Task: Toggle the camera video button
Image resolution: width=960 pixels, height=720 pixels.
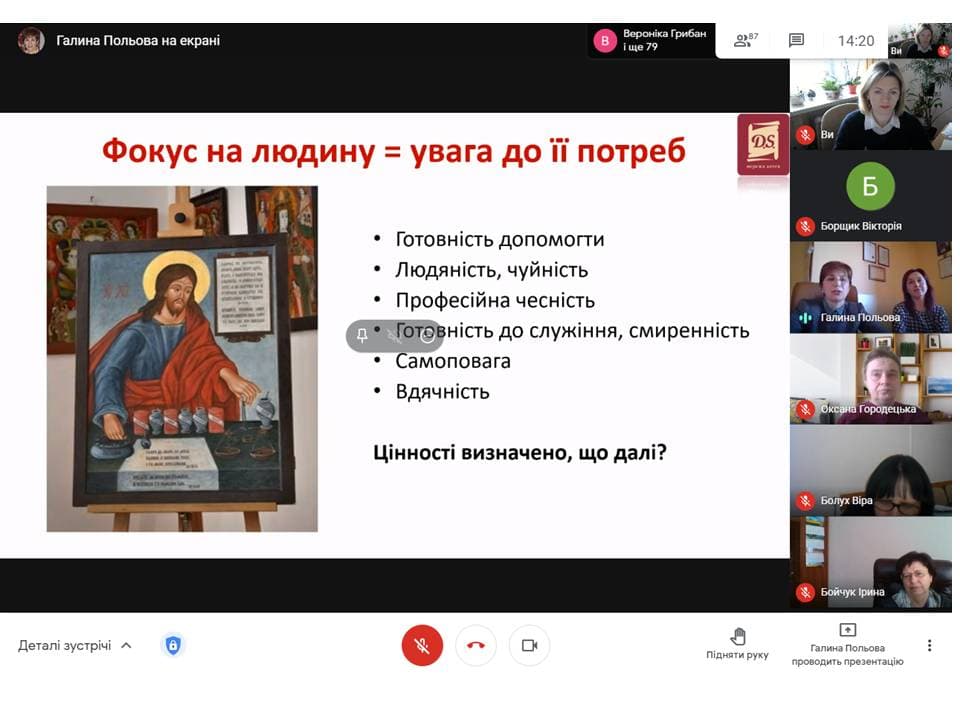Action: (530, 645)
